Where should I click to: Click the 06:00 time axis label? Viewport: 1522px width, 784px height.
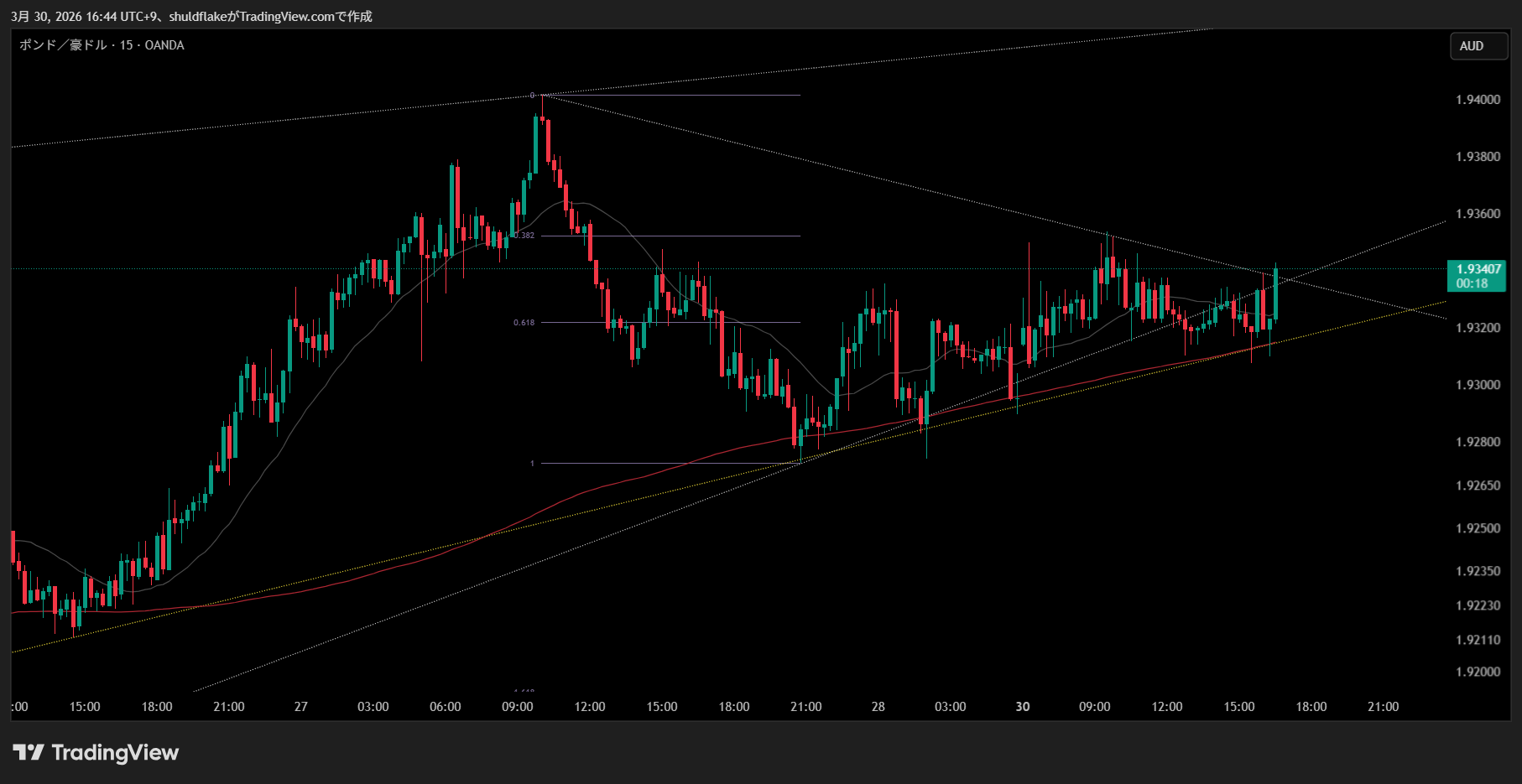[445, 707]
